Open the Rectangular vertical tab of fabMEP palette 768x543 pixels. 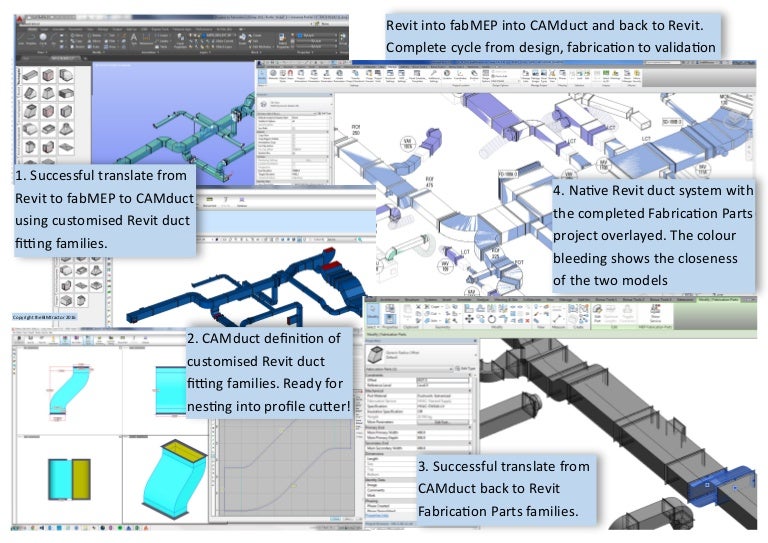19,76
